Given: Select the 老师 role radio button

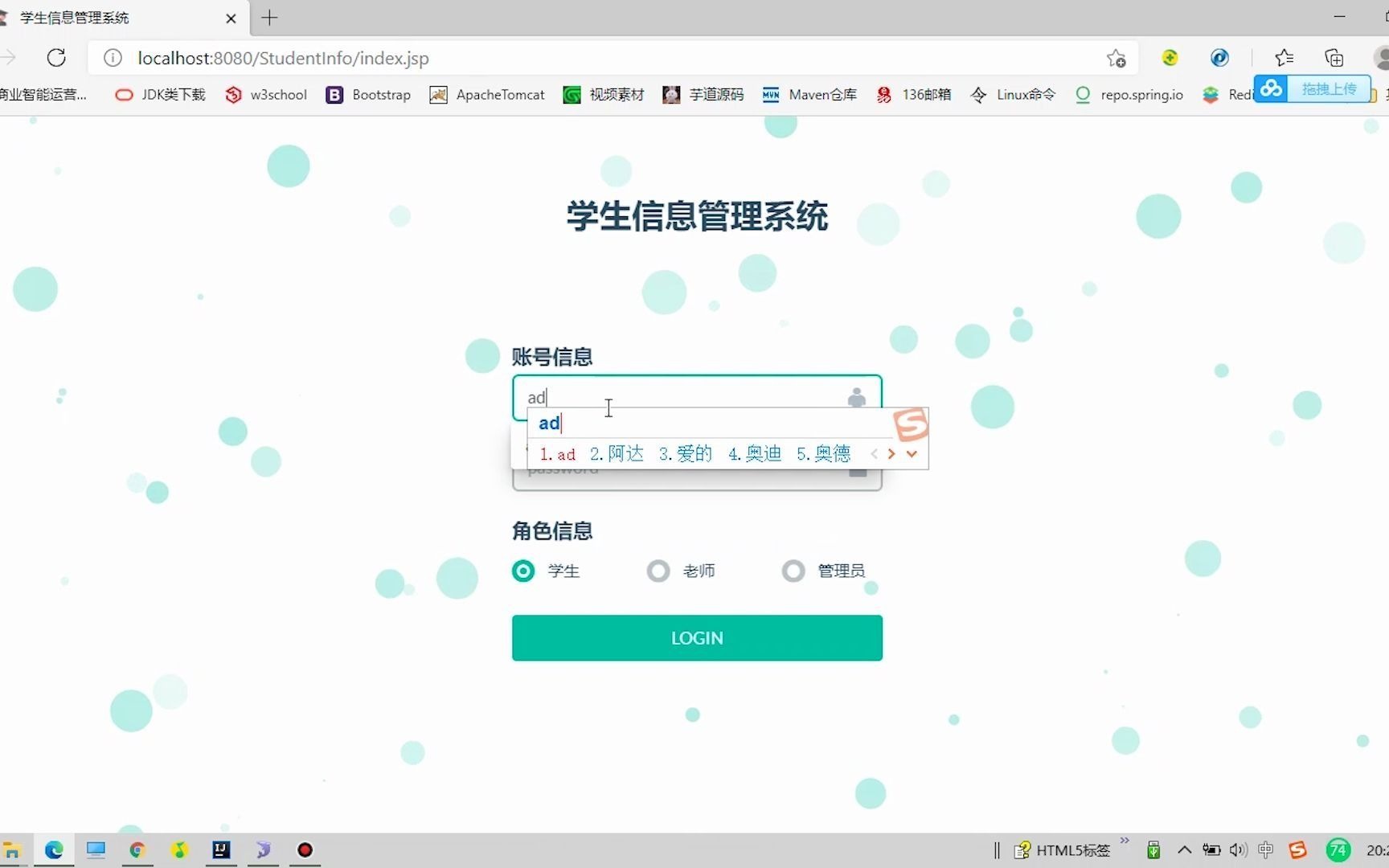Looking at the screenshot, I should (x=658, y=571).
